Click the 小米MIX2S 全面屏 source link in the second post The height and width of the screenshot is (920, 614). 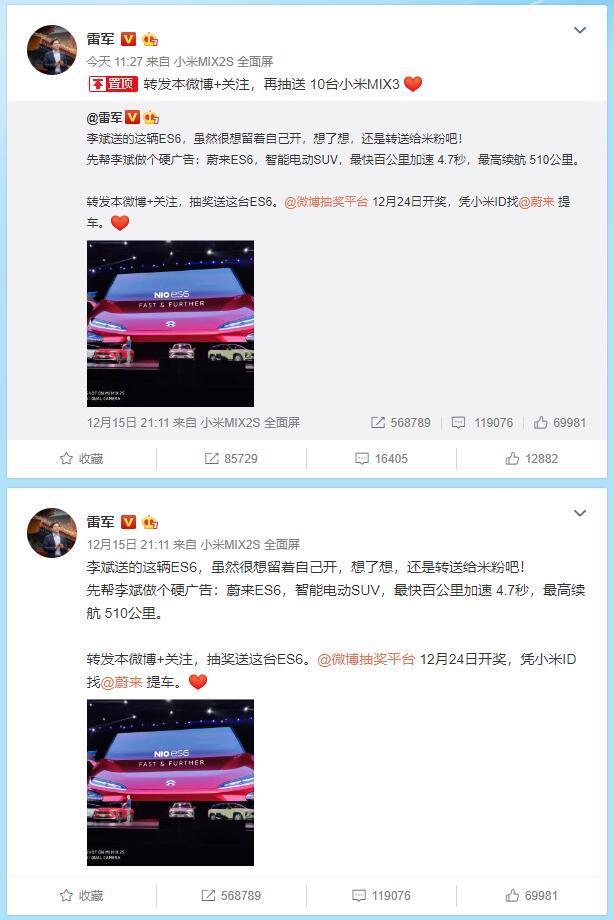250,544
